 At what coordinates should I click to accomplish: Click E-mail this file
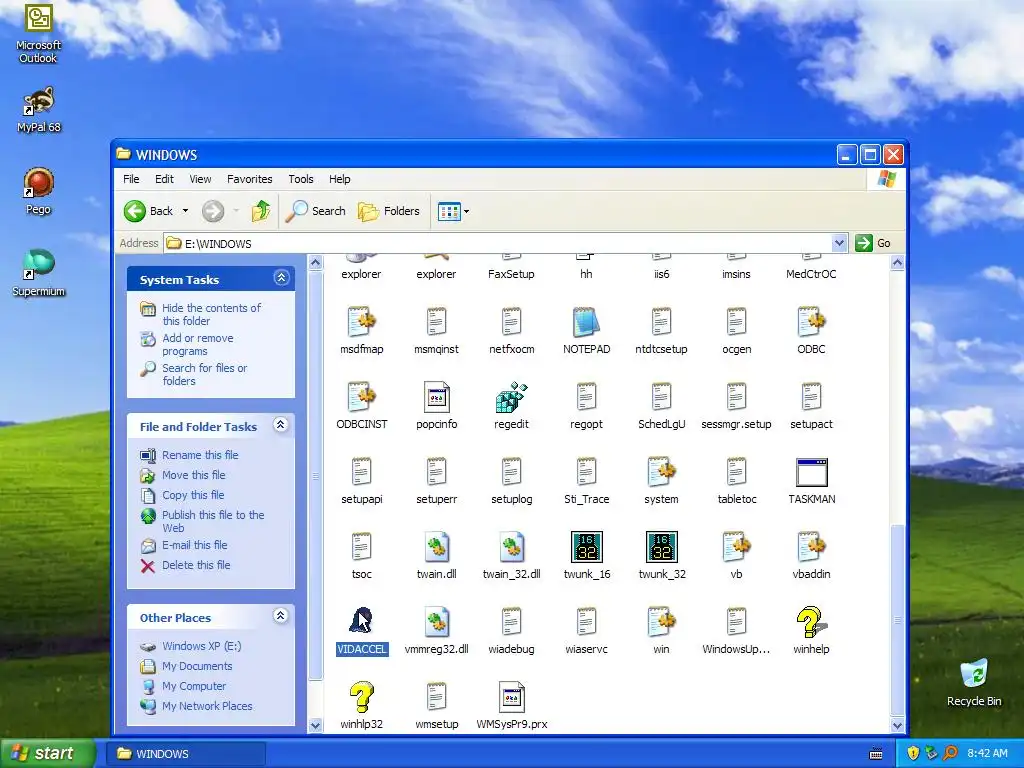coord(195,545)
